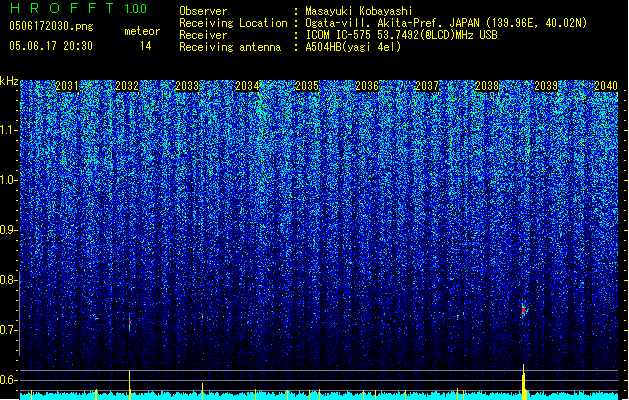Screen dimensions: 629x400
Task: Click the meteor count value 14
Action: click(146, 46)
